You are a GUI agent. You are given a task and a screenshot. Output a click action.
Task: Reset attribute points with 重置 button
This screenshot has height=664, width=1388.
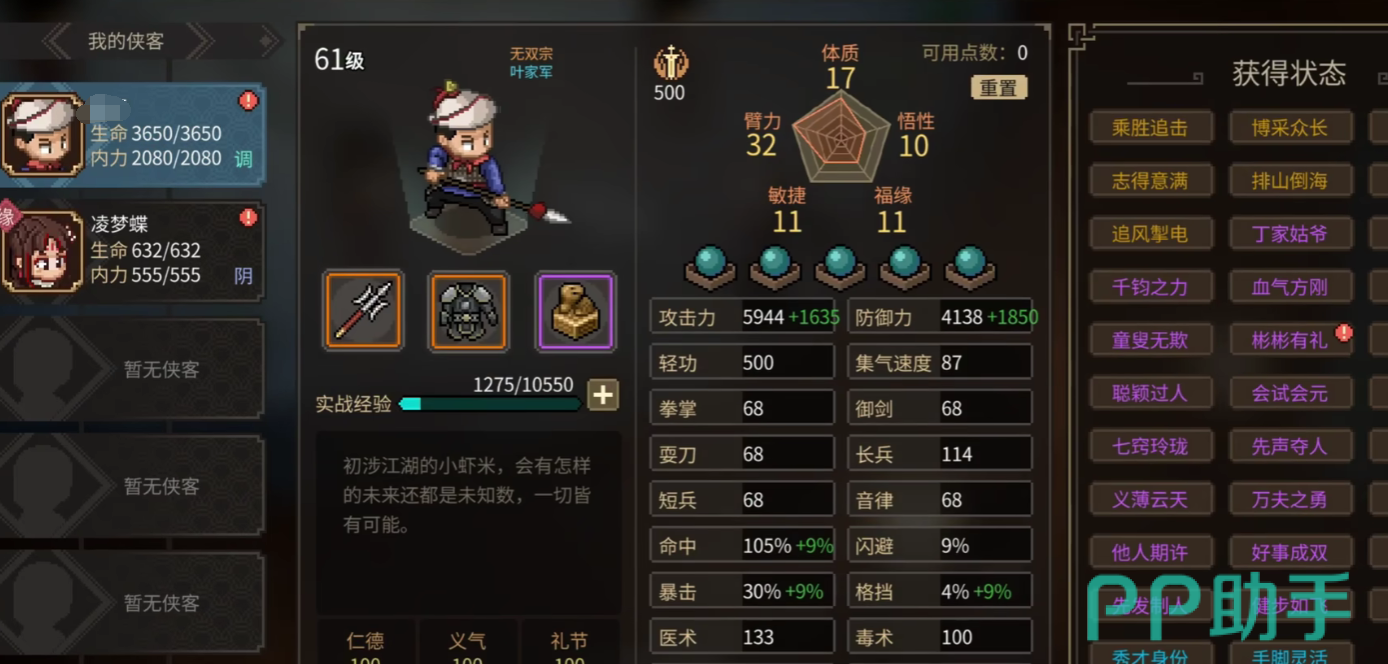point(998,88)
